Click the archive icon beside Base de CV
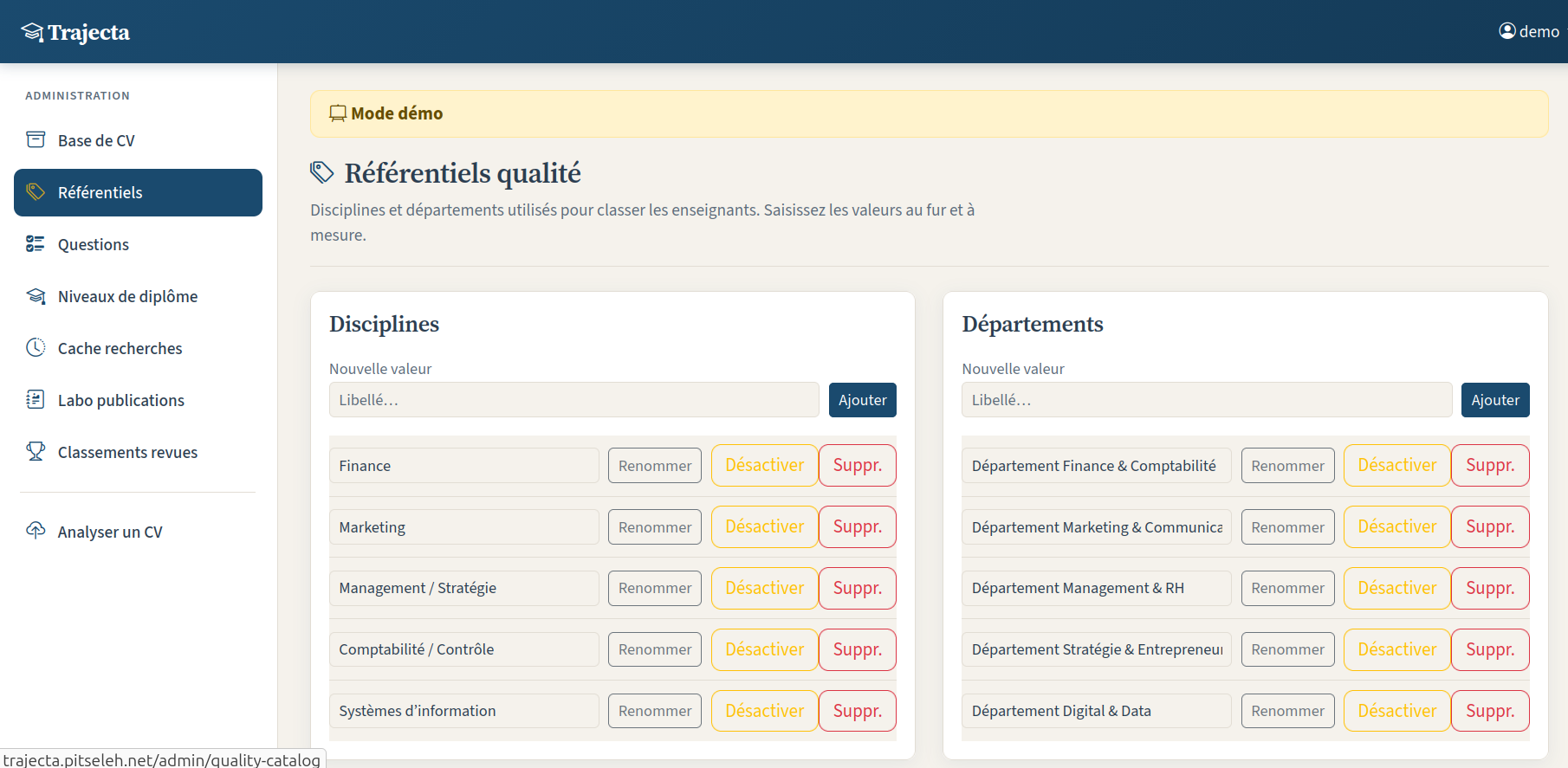The height and width of the screenshot is (768, 1568). [x=36, y=139]
